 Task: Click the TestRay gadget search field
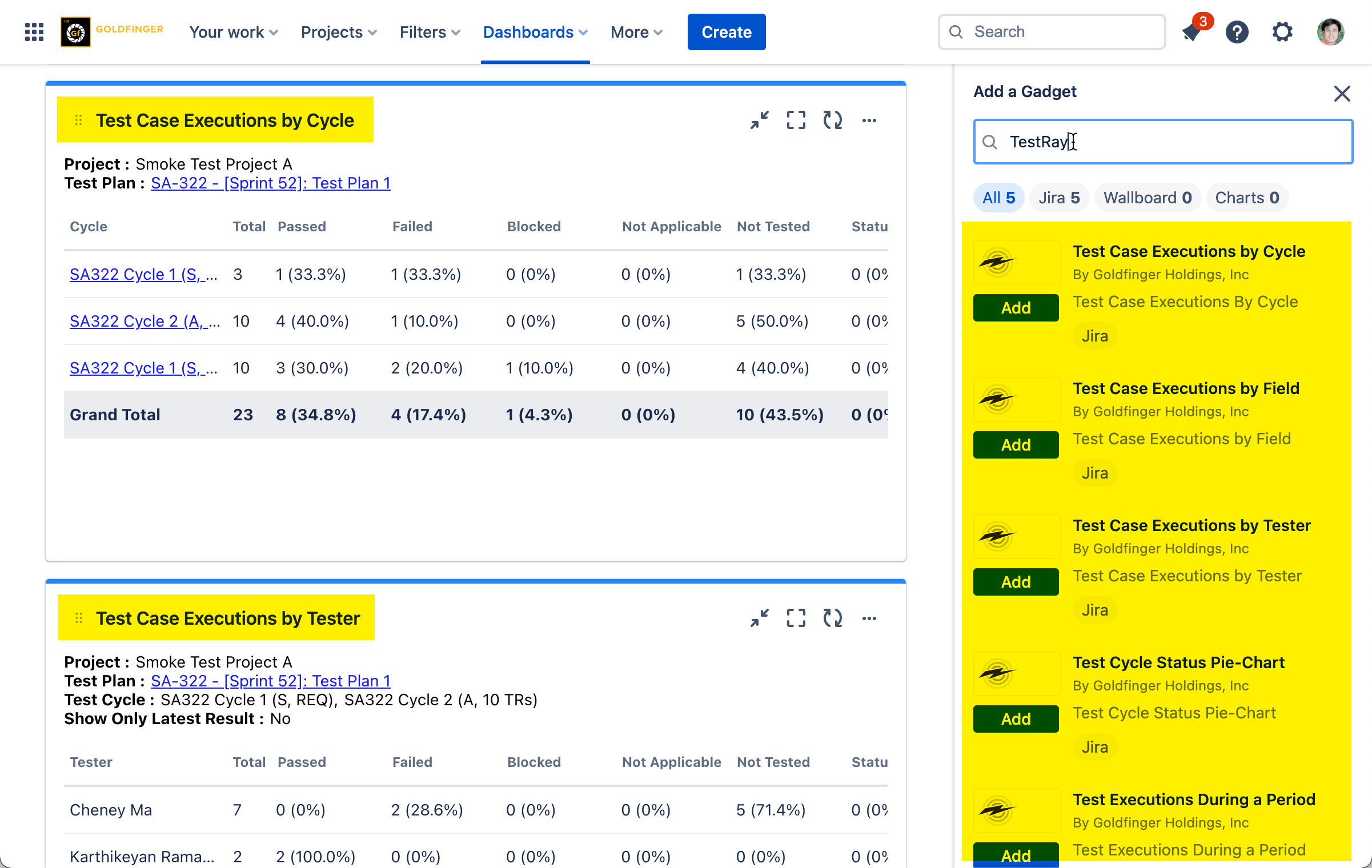(x=1163, y=142)
